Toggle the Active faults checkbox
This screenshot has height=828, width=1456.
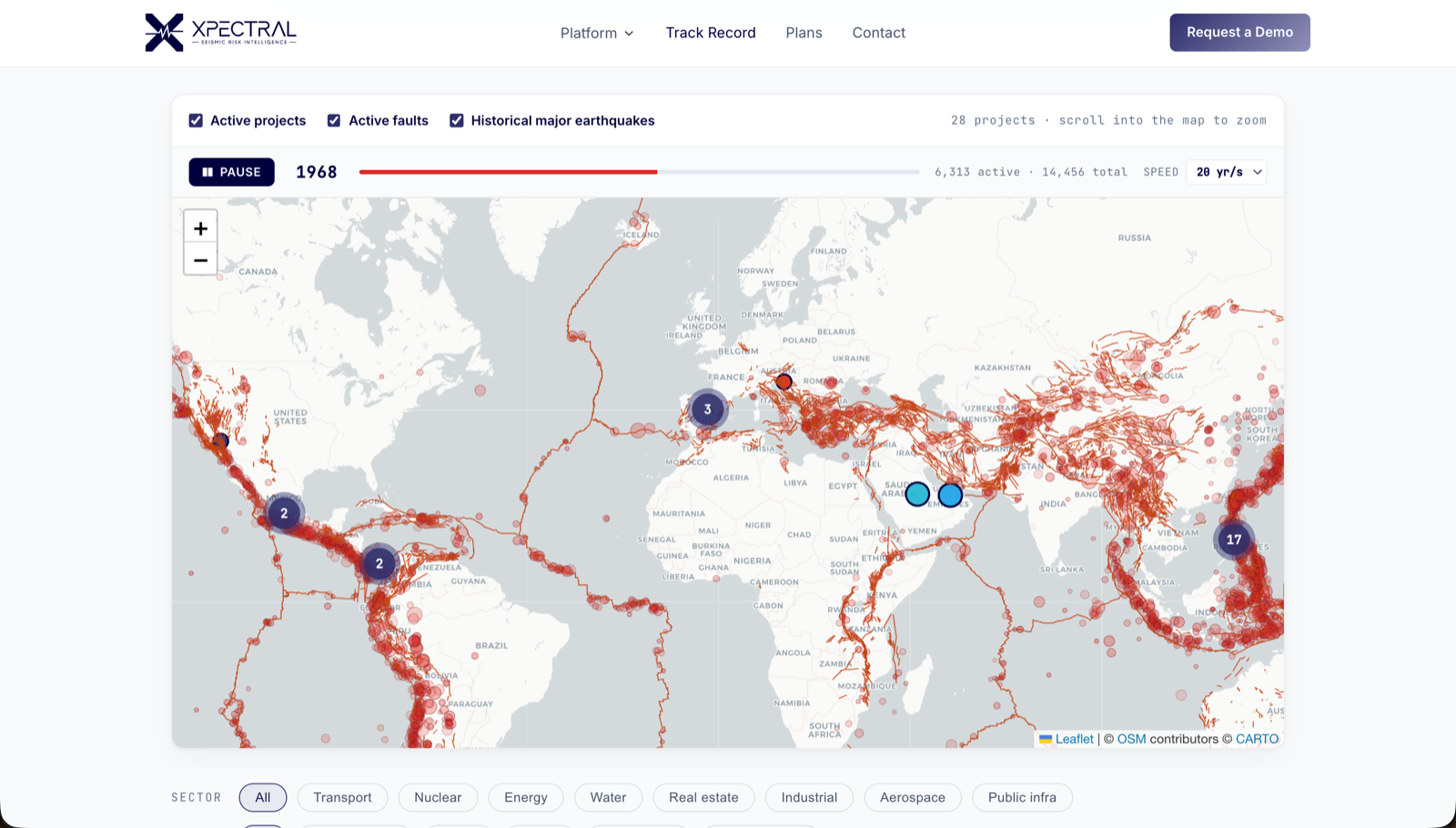[x=334, y=120]
